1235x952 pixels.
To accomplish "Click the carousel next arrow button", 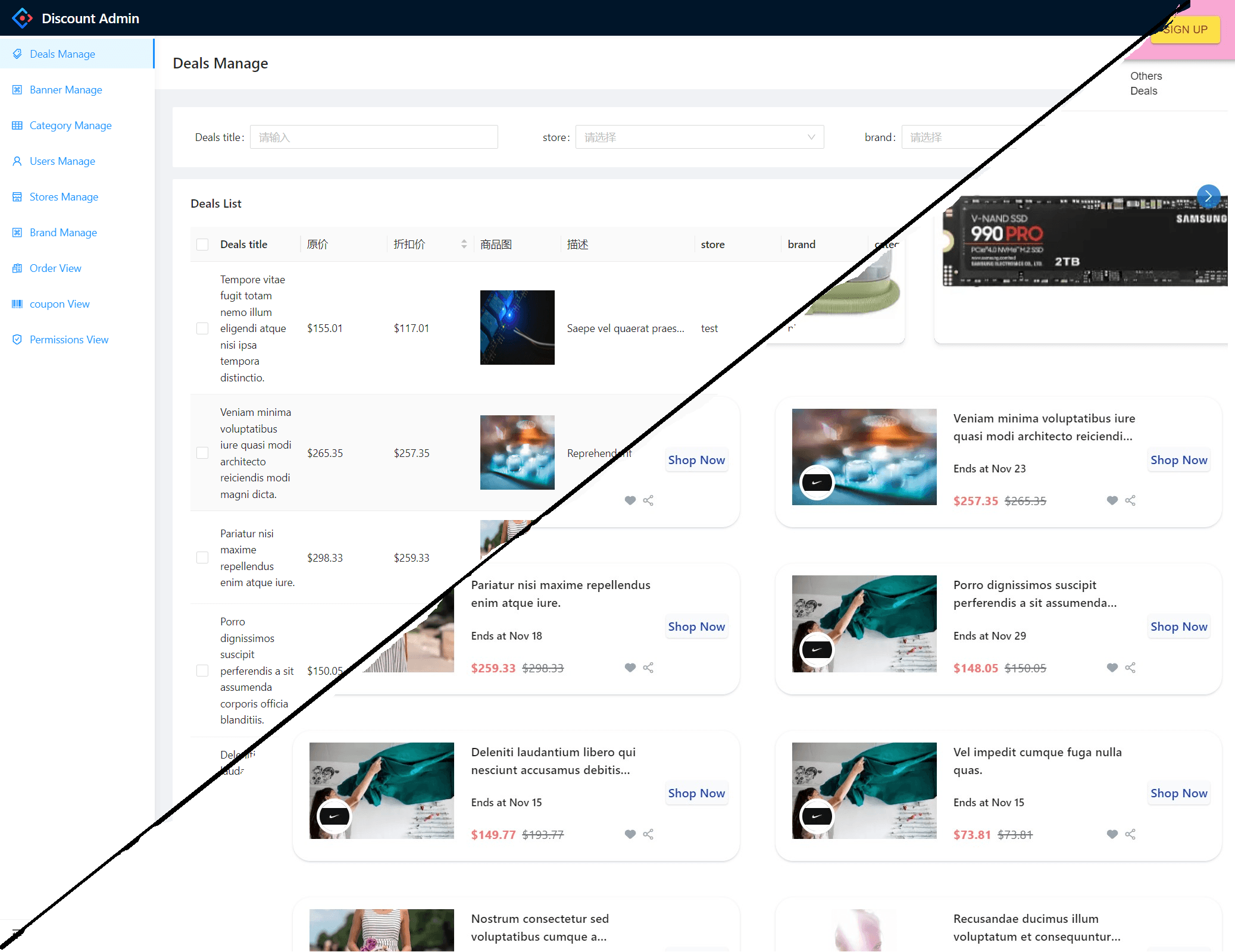I will (1208, 196).
